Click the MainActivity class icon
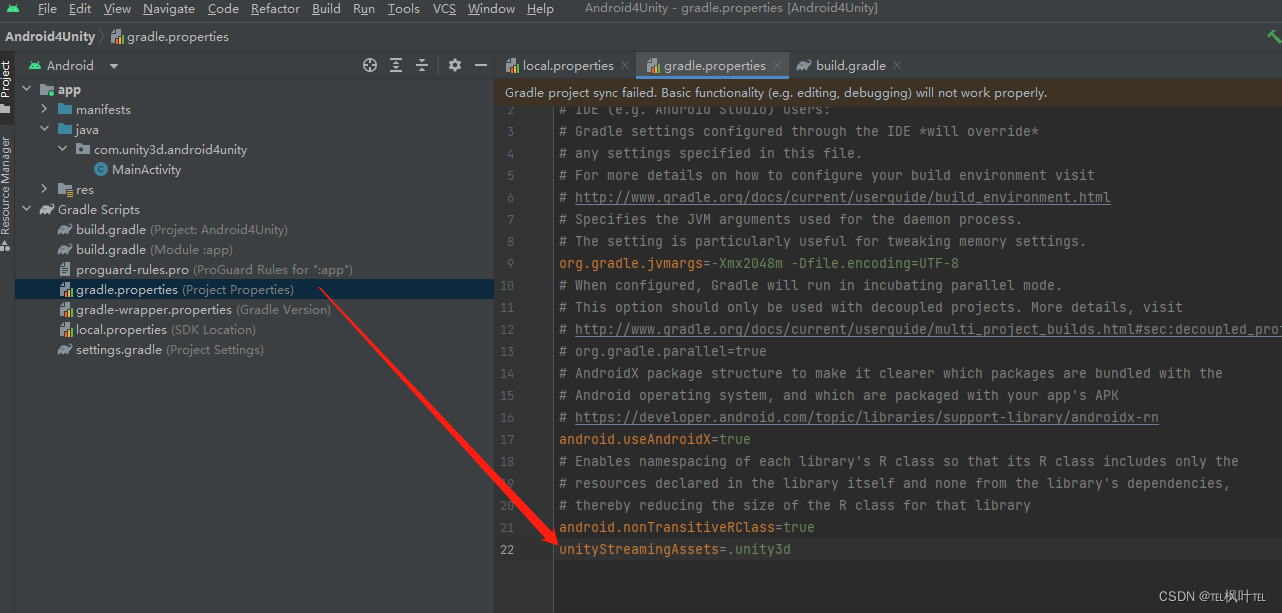This screenshot has height=613, width=1282. tap(100, 169)
